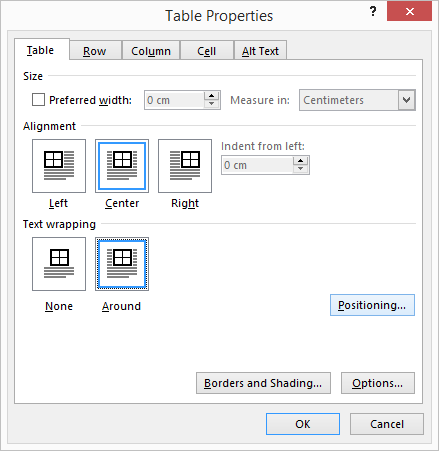The width and height of the screenshot is (439, 451).
Task: Go to the Alt Text tab
Action: [x=260, y=51]
